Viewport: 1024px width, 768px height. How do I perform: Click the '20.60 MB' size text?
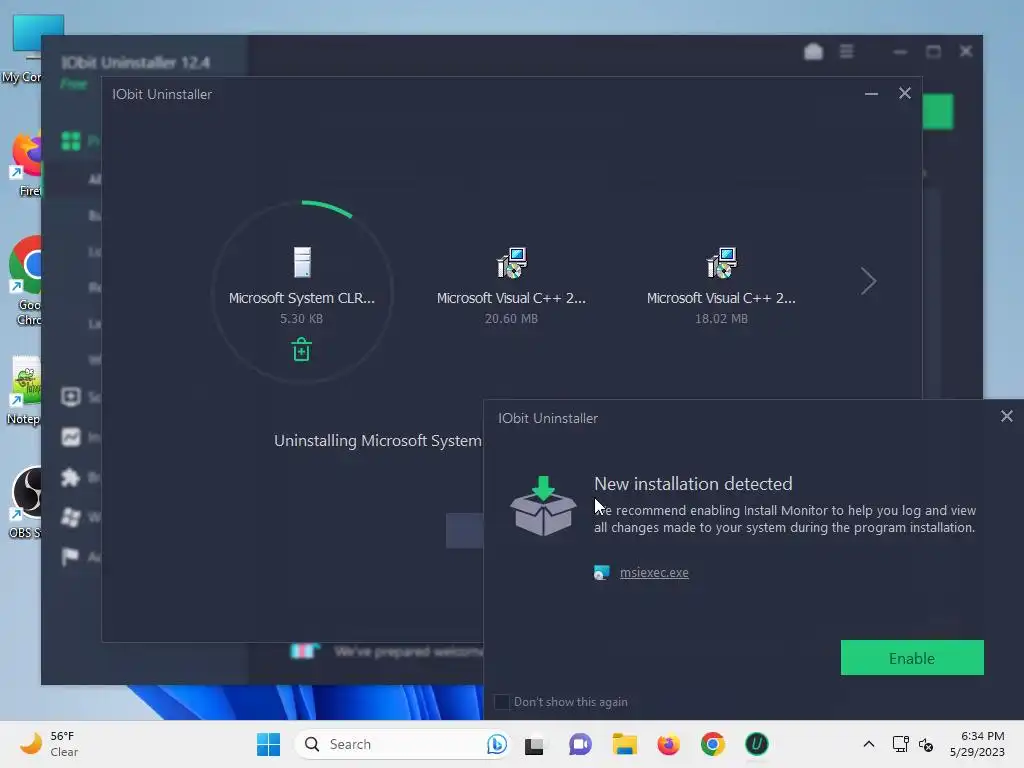click(x=511, y=319)
